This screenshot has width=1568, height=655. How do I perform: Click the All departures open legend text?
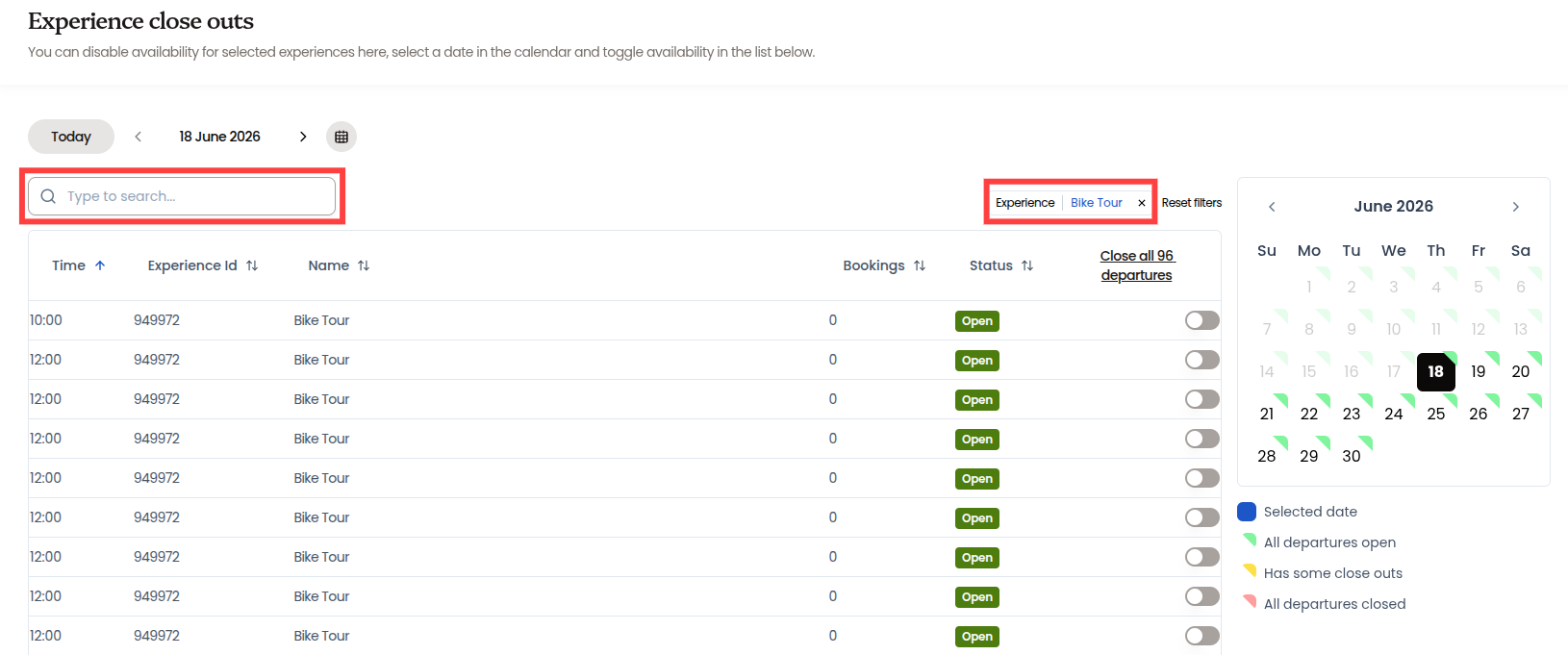pyautogui.click(x=1329, y=542)
